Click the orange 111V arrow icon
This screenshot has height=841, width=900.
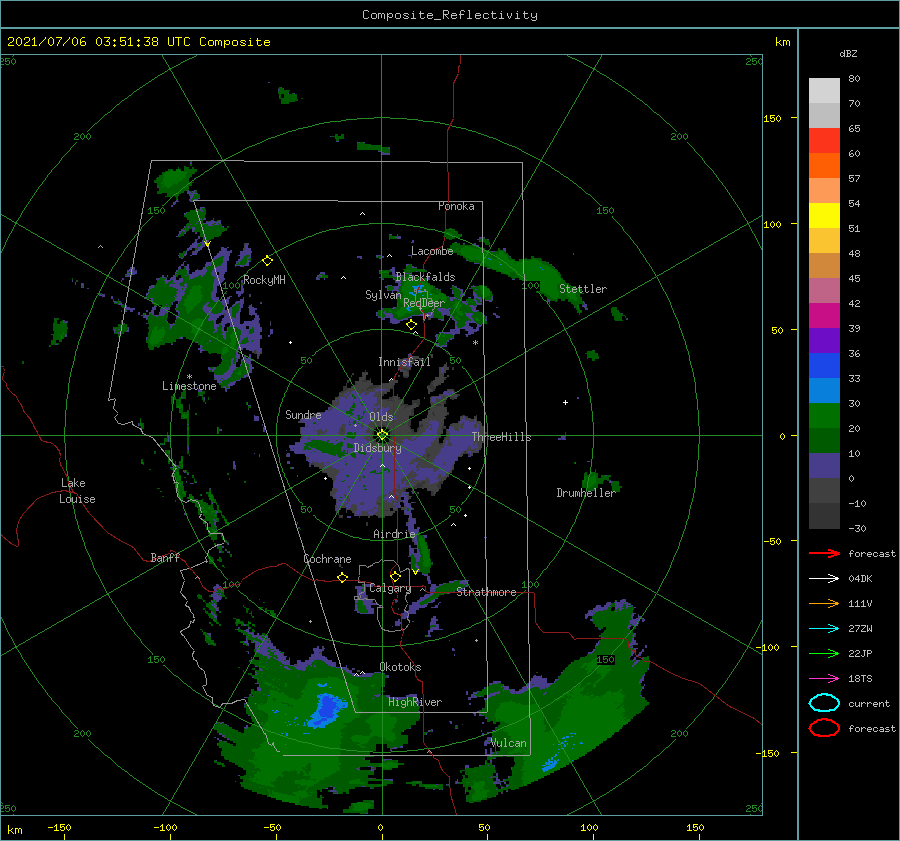(x=824, y=603)
